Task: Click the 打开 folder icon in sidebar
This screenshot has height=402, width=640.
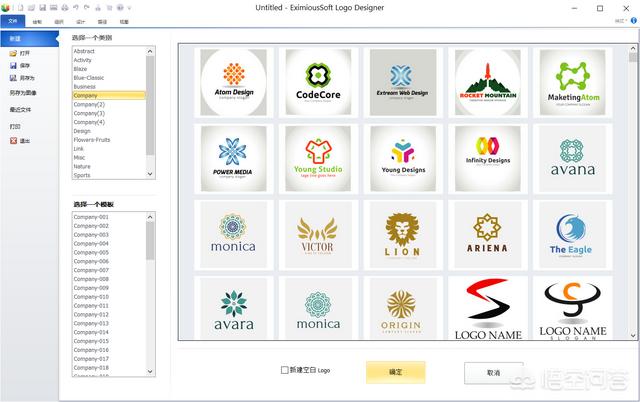Action: click(13, 53)
